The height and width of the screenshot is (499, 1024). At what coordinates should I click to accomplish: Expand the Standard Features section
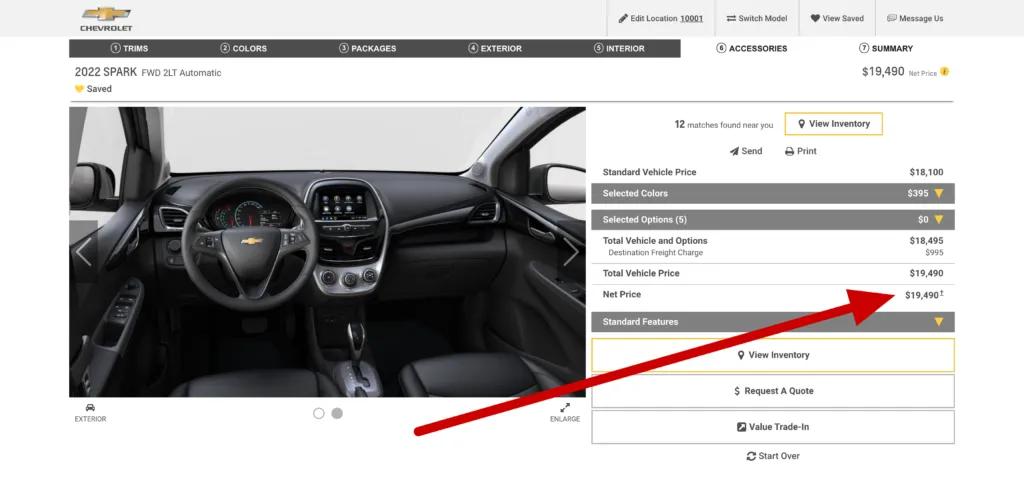click(x=938, y=322)
